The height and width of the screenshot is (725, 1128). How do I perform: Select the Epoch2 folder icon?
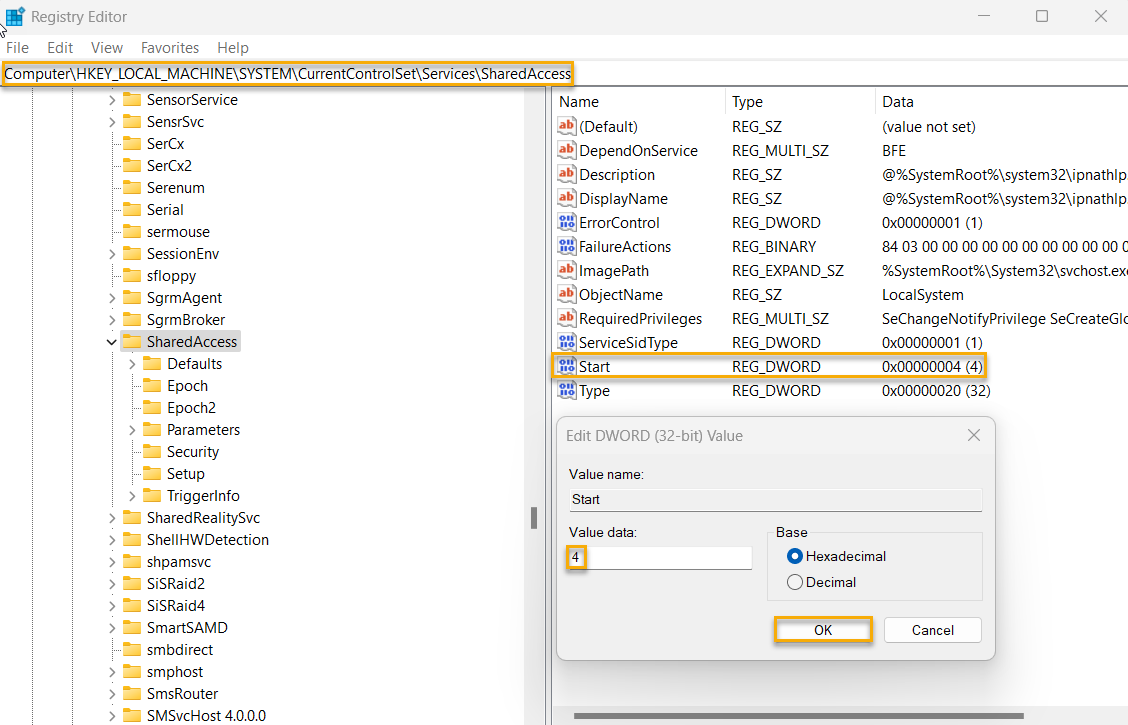pyautogui.click(x=152, y=408)
